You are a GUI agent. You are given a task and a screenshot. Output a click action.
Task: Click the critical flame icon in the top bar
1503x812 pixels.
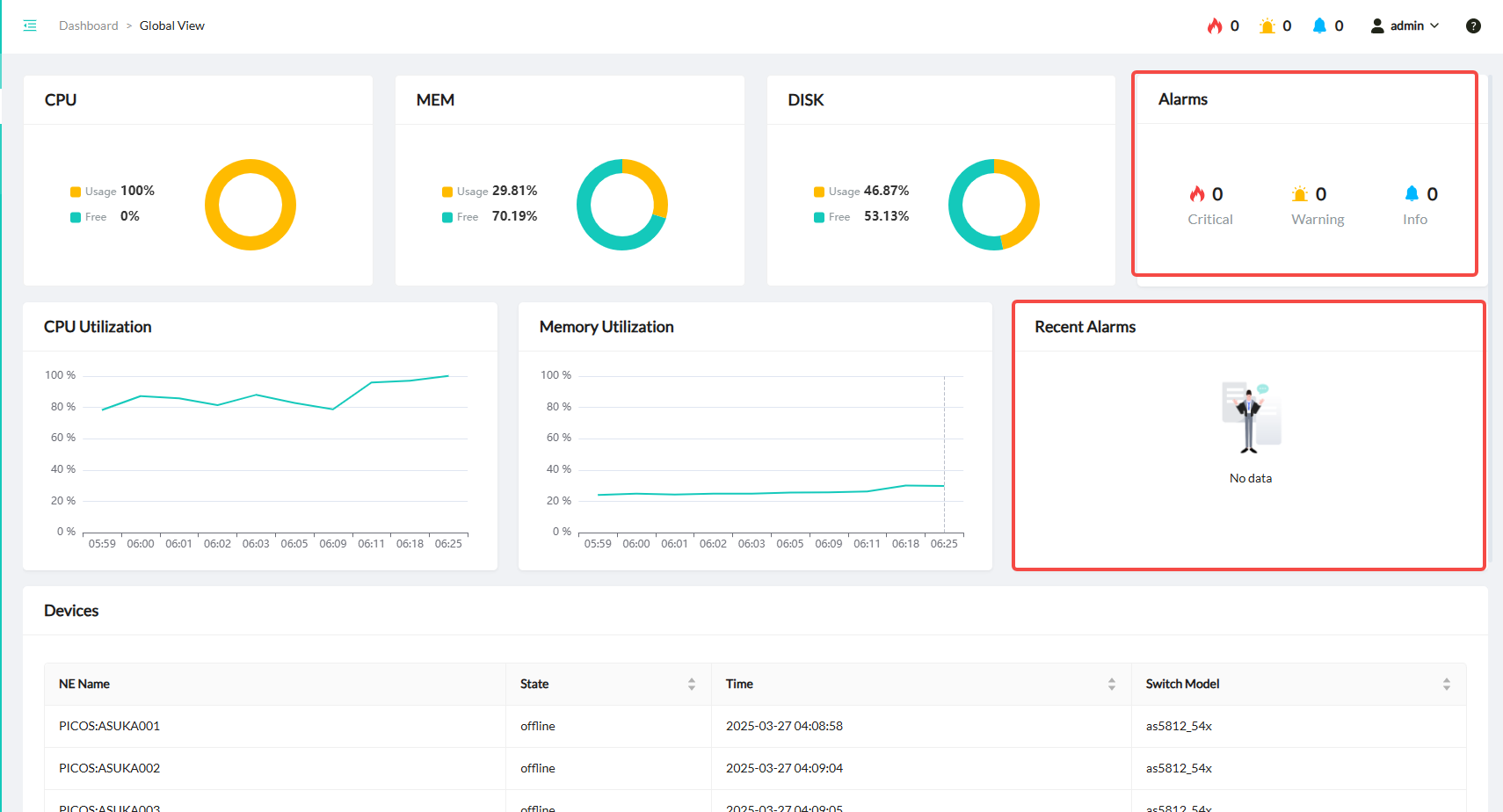pos(1215,25)
